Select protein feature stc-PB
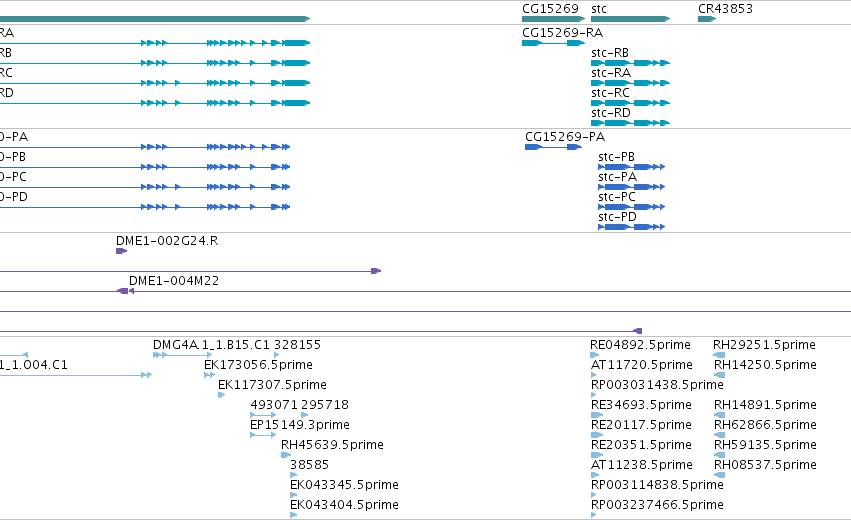The height and width of the screenshot is (520, 851). [617, 157]
